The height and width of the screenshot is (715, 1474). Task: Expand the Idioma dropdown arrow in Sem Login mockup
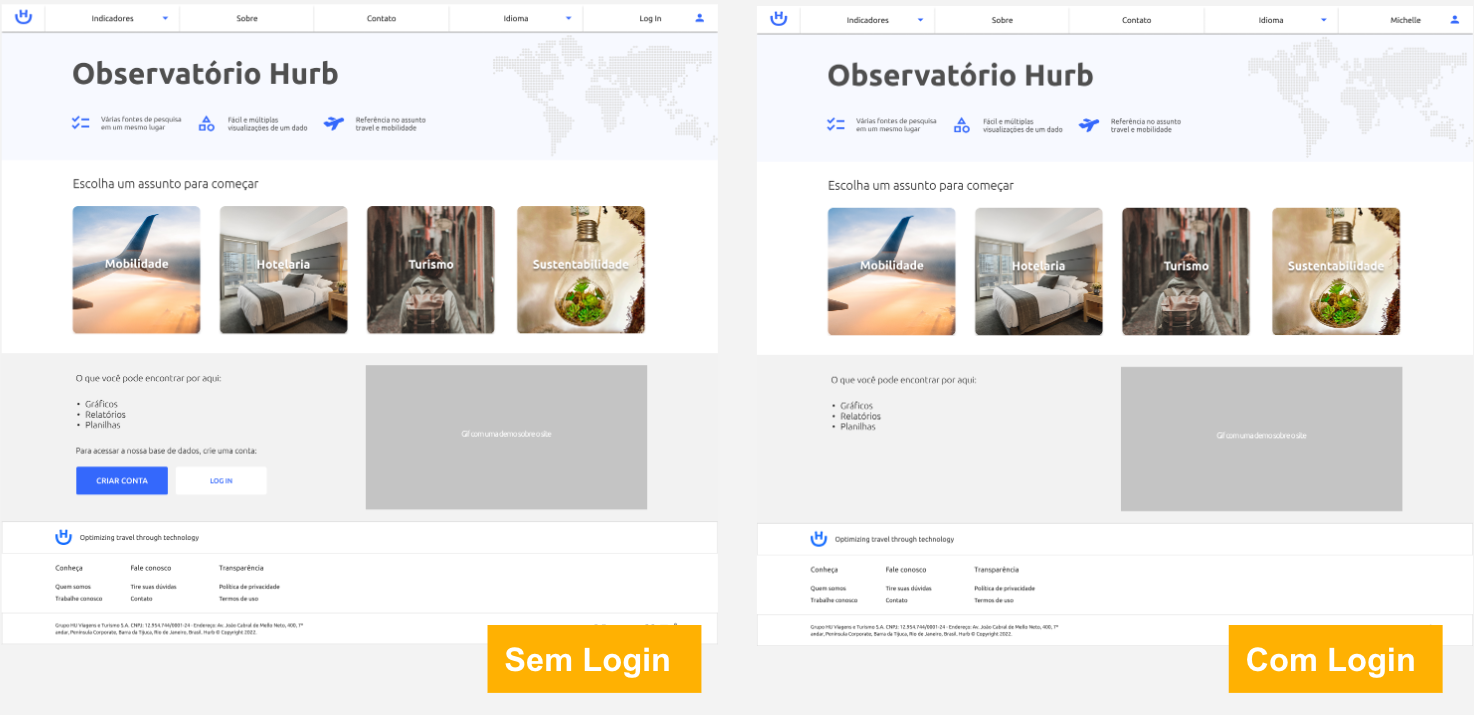click(x=569, y=18)
